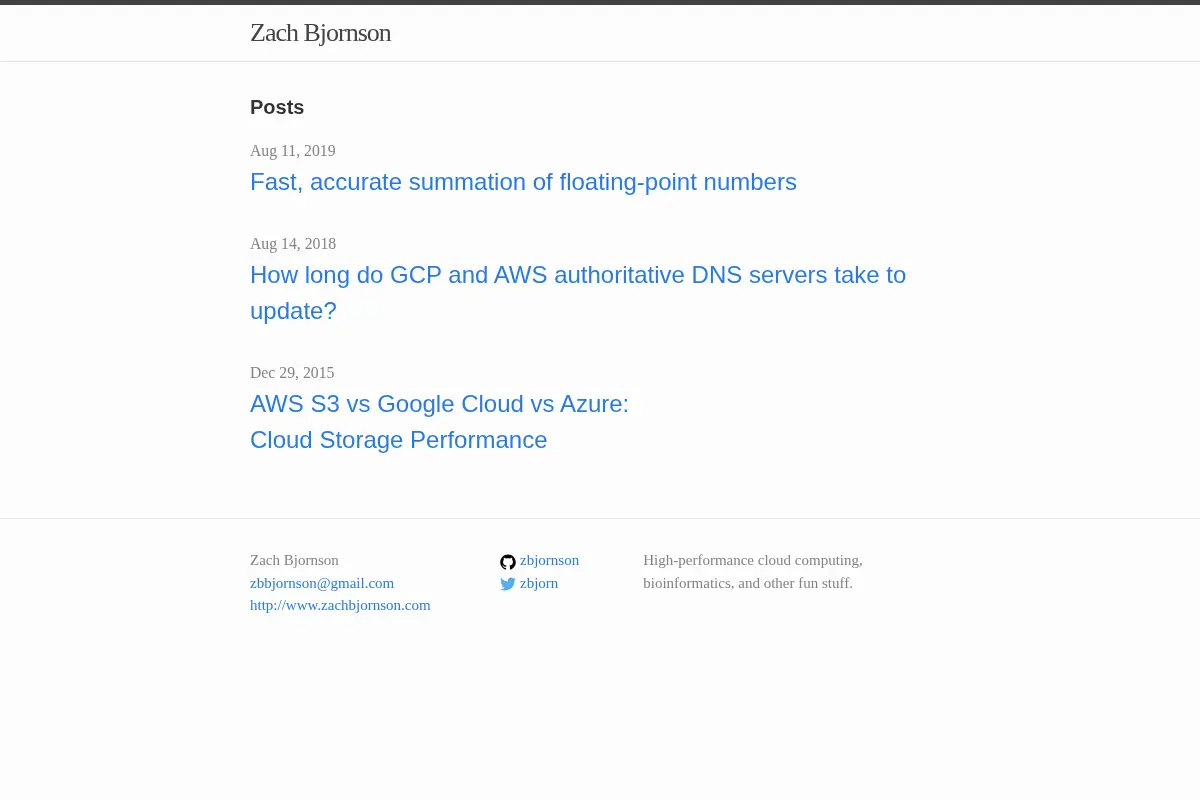Click the Aug 14, 2018 date

point(293,244)
